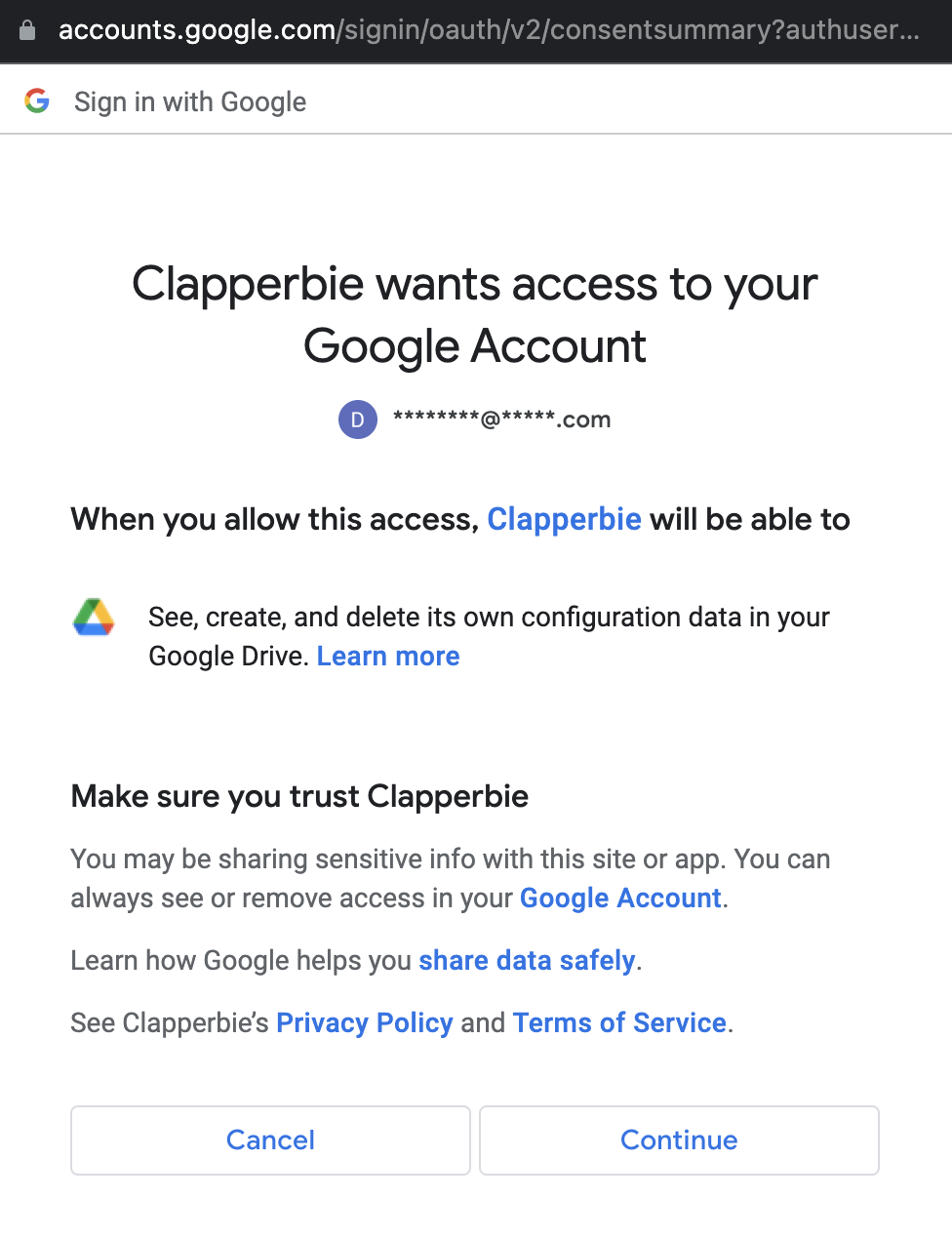Click the Clapperbie wants access heading
The width and height of the screenshot is (952, 1239).
click(475, 314)
